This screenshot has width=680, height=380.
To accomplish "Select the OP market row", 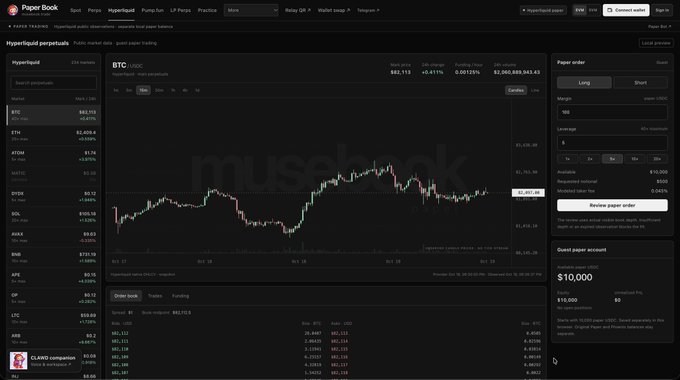I will pos(54,298).
